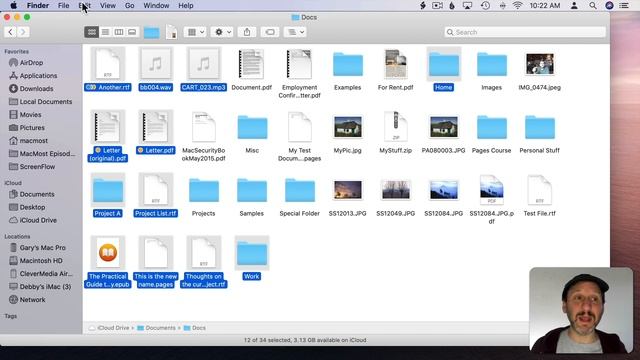This screenshot has height=360, width=640.
Task: Open the Action gear menu
Action: coord(222,32)
